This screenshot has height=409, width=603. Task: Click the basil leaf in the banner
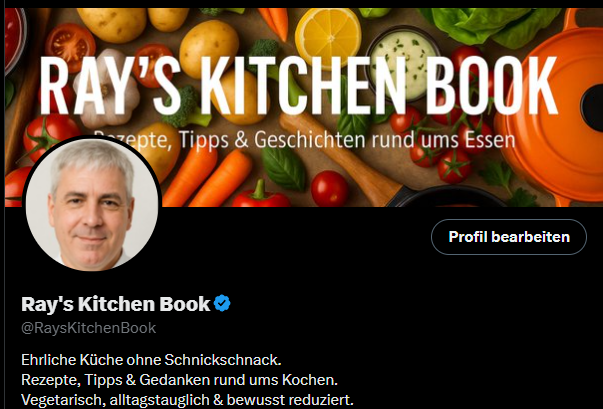pyautogui.click(x=284, y=169)
